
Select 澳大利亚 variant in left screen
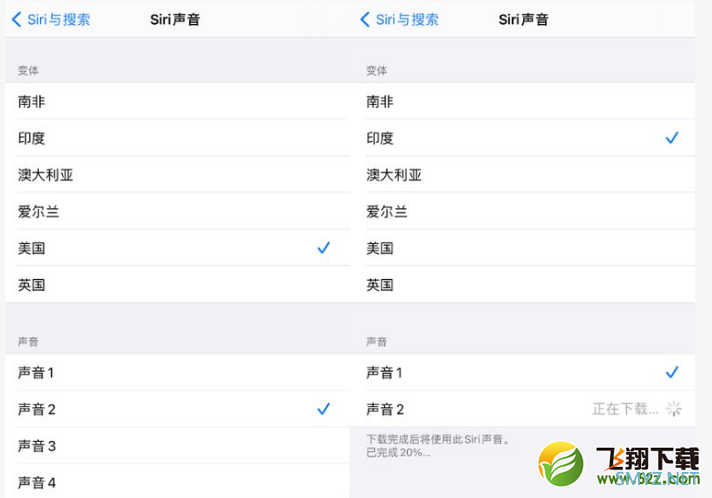[177, 175]
